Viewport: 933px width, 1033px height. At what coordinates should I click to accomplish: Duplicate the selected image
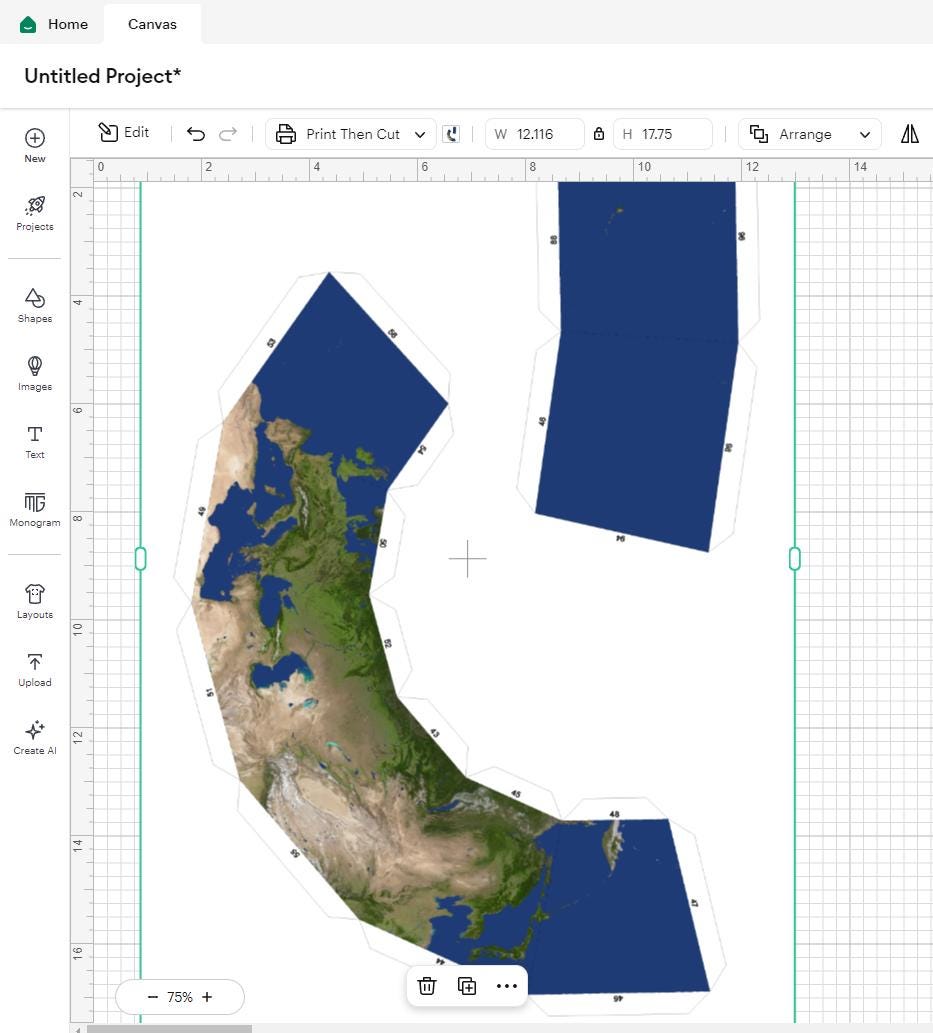(467, 986)
